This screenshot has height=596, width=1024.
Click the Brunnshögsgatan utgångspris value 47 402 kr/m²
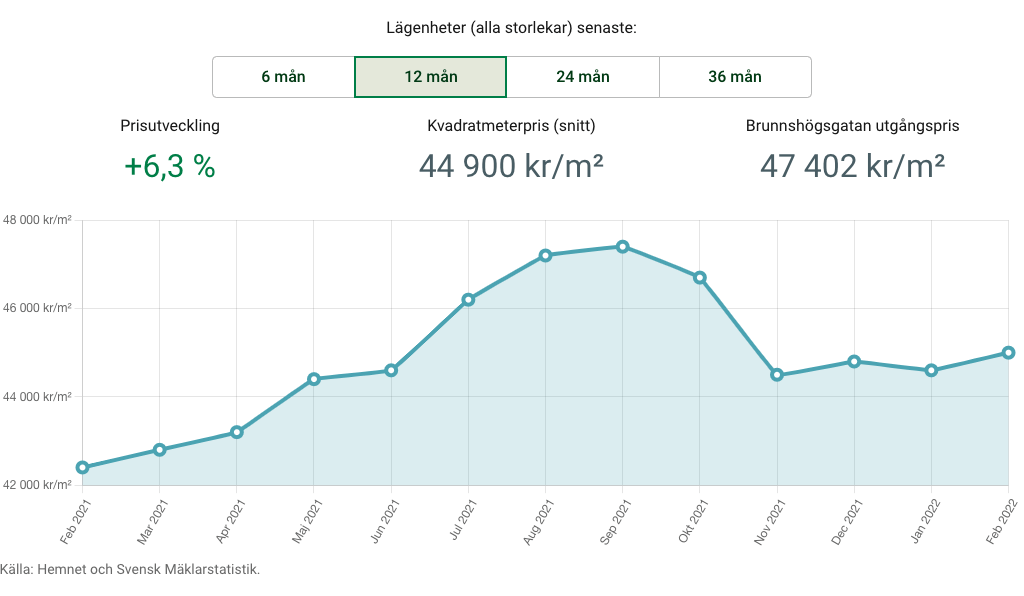click(x=853, y=166)
